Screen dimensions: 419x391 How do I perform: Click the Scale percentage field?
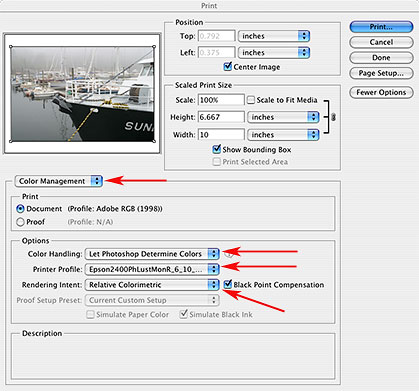click(221, 100)
